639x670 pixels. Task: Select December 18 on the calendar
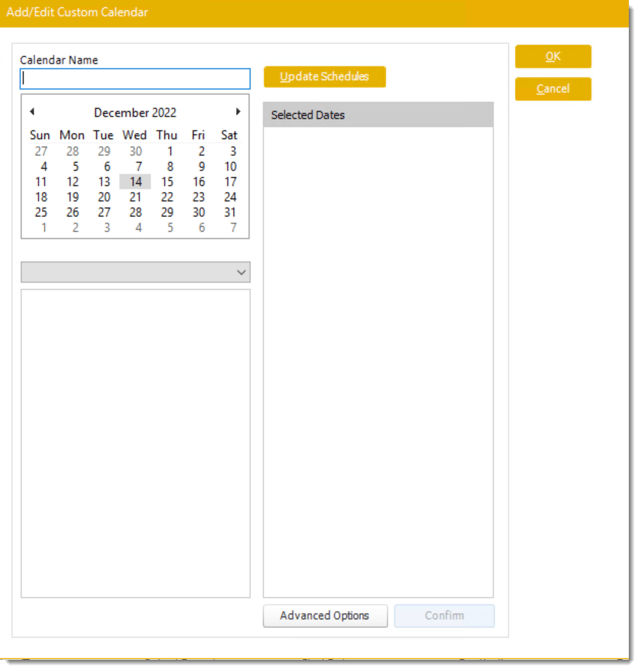click(x=41, y=197)
